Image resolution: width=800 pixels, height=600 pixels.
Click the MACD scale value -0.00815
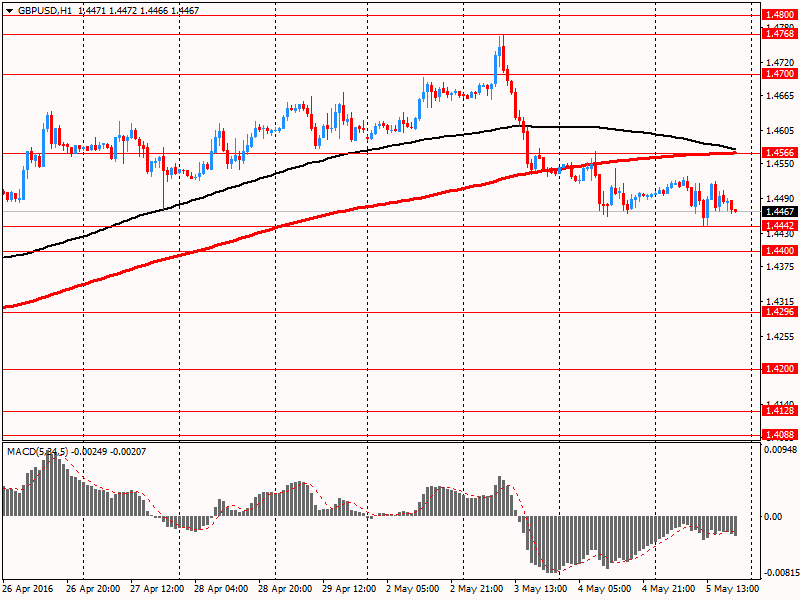(x=780, y=573)
